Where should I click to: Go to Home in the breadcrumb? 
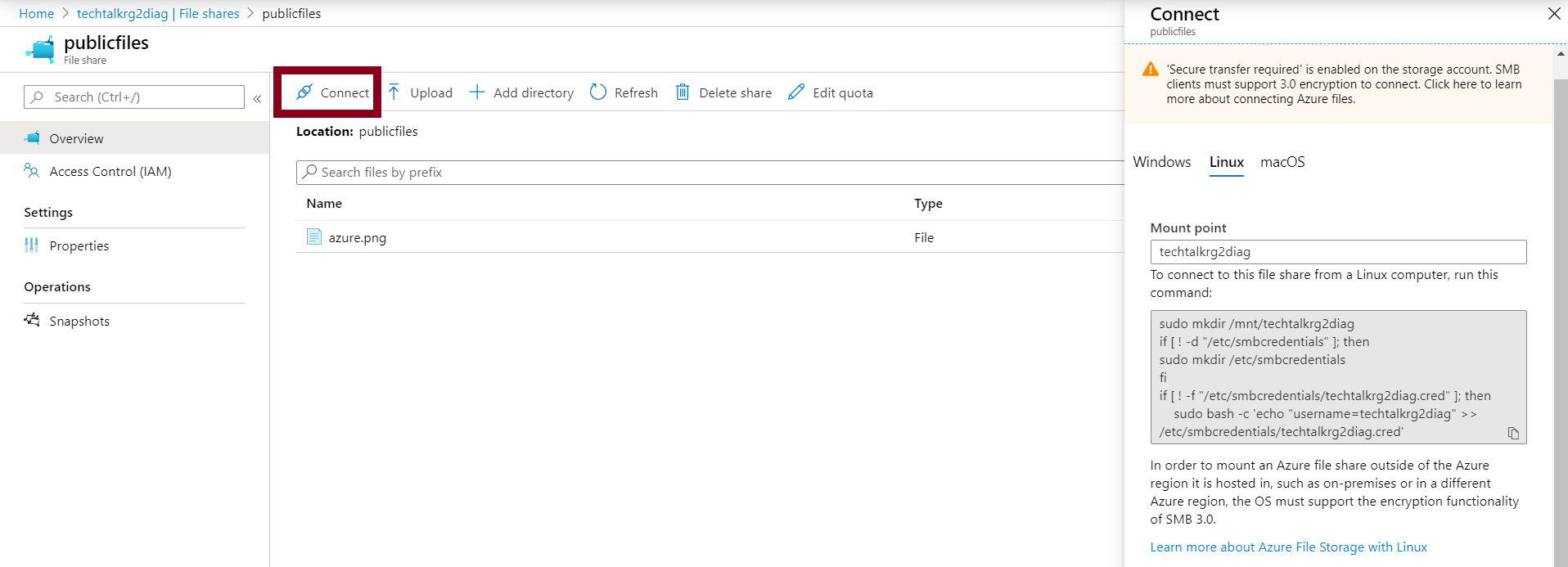[36, 13]
